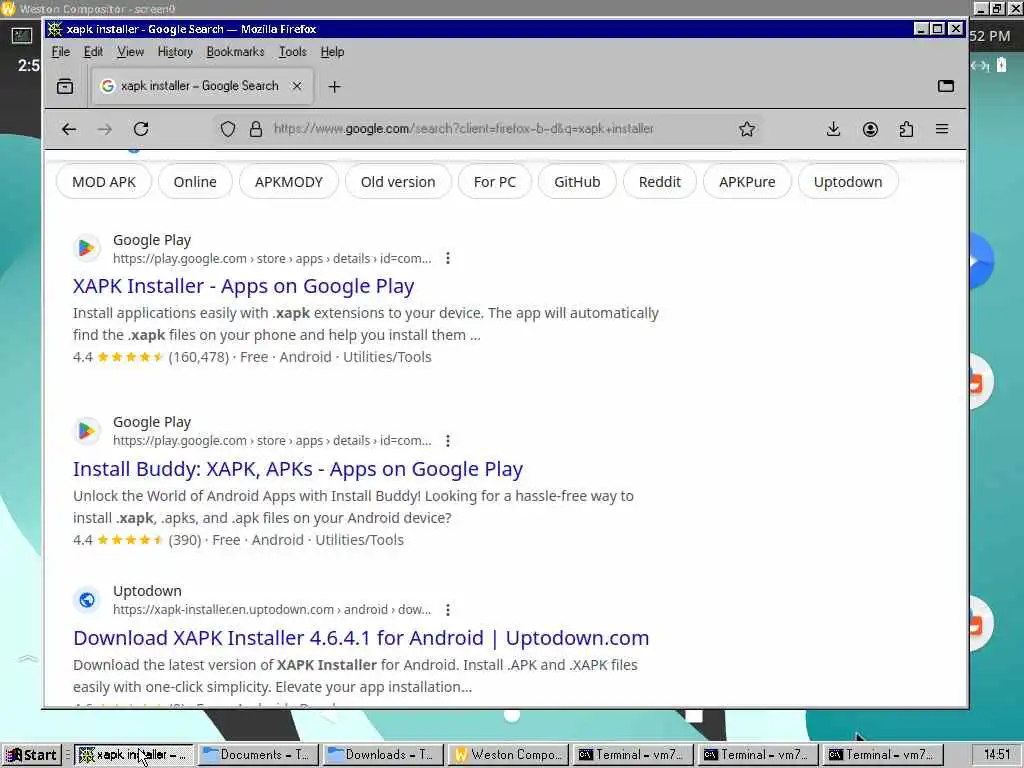1024x768 pixels.
Task: Open the Firefox account icon
Action: (x=870, y=129)
